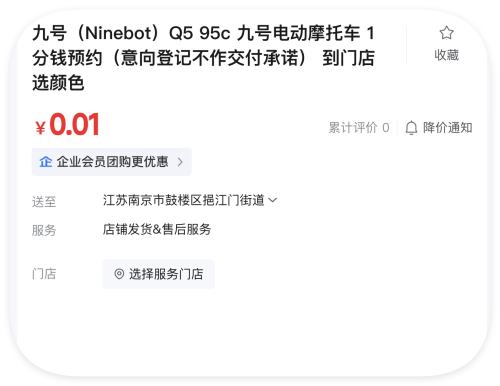The width and height of the screenshot is (500, 386).
Task: Click the 服务 service label
Action: pos(44,230)
